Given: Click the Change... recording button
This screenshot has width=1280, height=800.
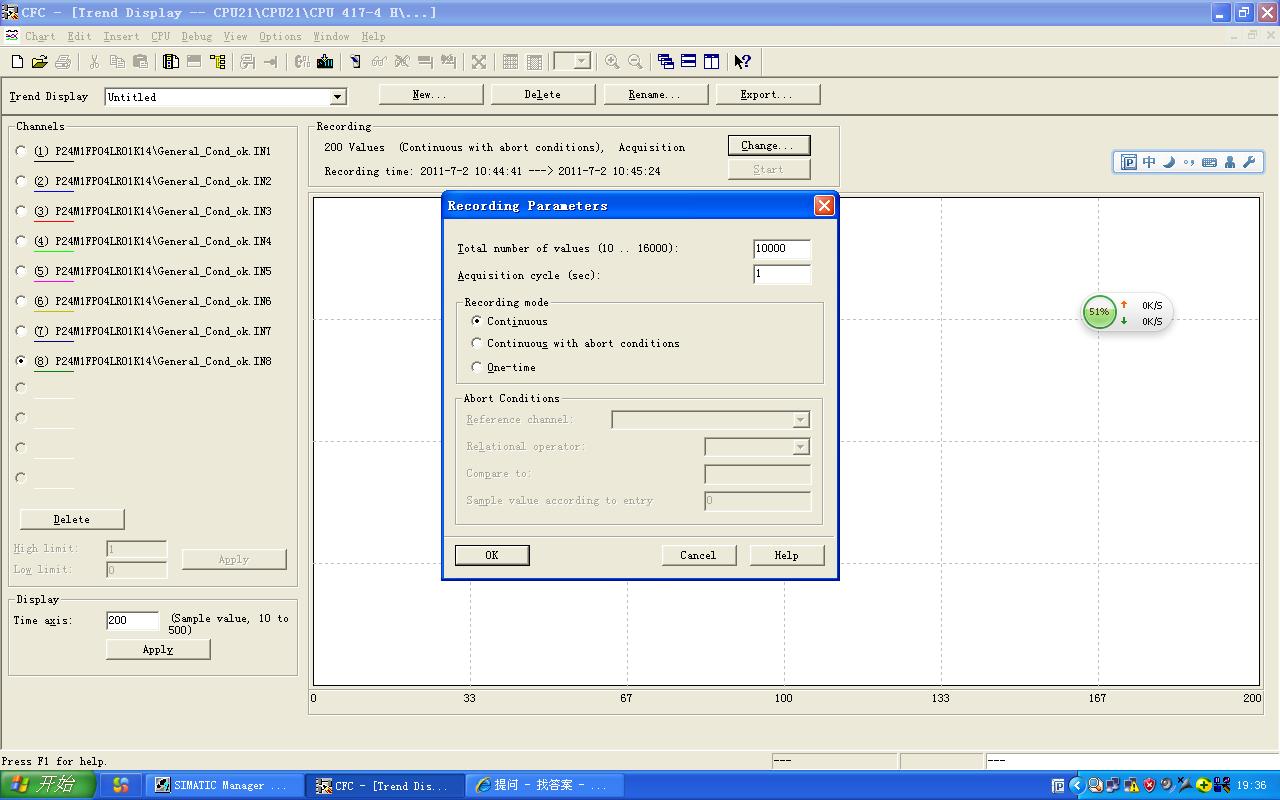Looking at the screenshot, I should [768, 146].
